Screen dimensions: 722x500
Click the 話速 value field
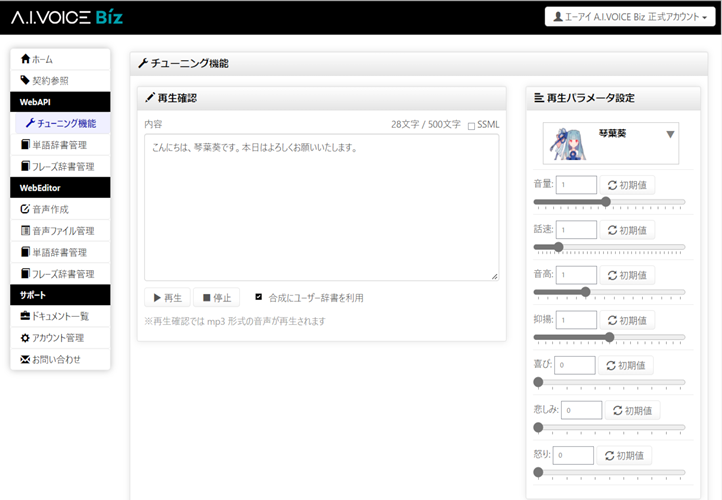(x=576, y=230)
